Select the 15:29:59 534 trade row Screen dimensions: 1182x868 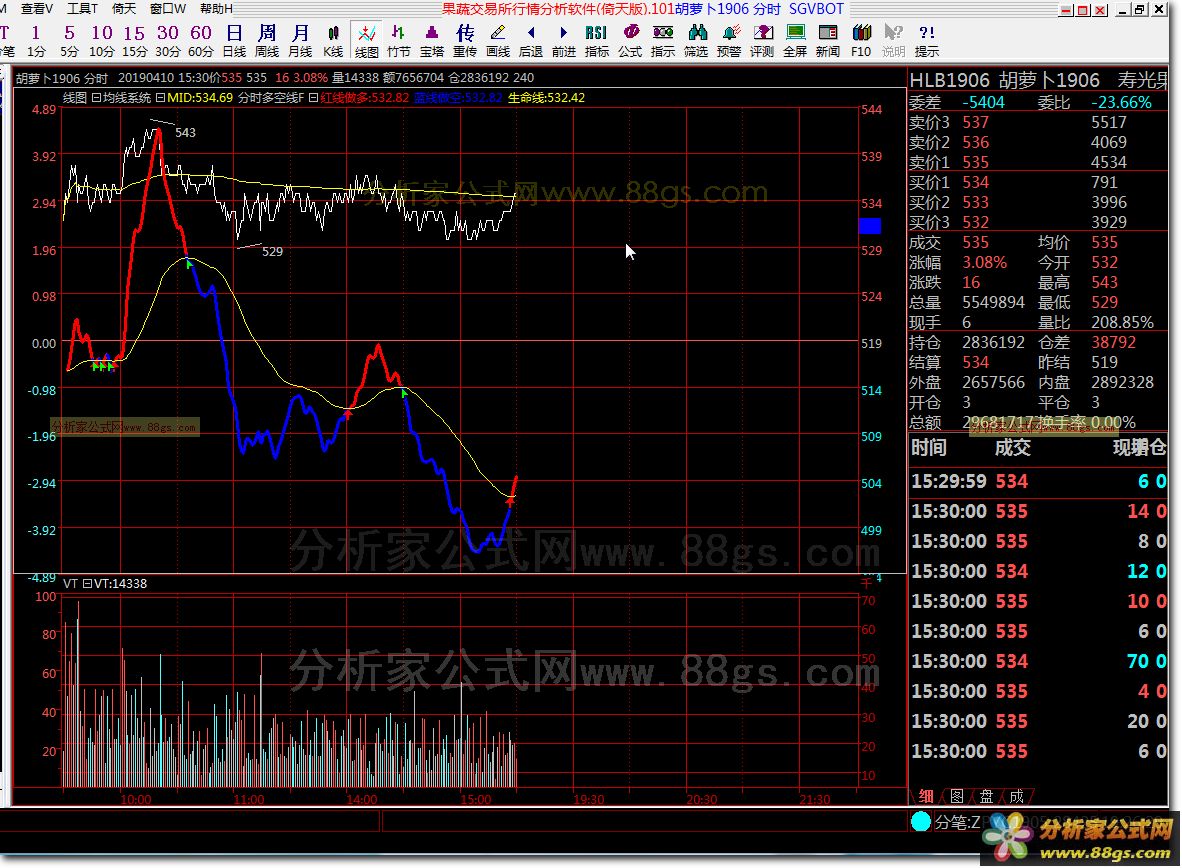1038,481
